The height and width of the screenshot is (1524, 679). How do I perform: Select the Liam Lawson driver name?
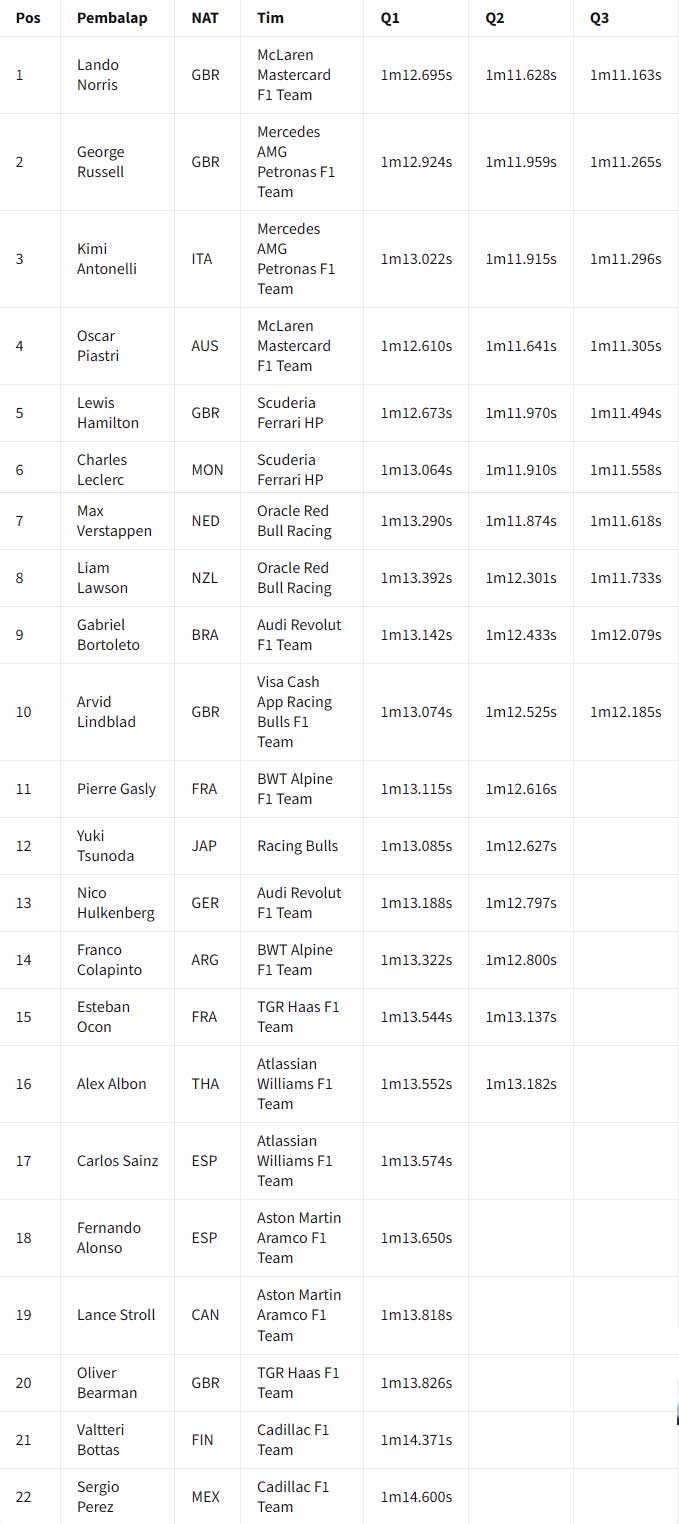102,578
